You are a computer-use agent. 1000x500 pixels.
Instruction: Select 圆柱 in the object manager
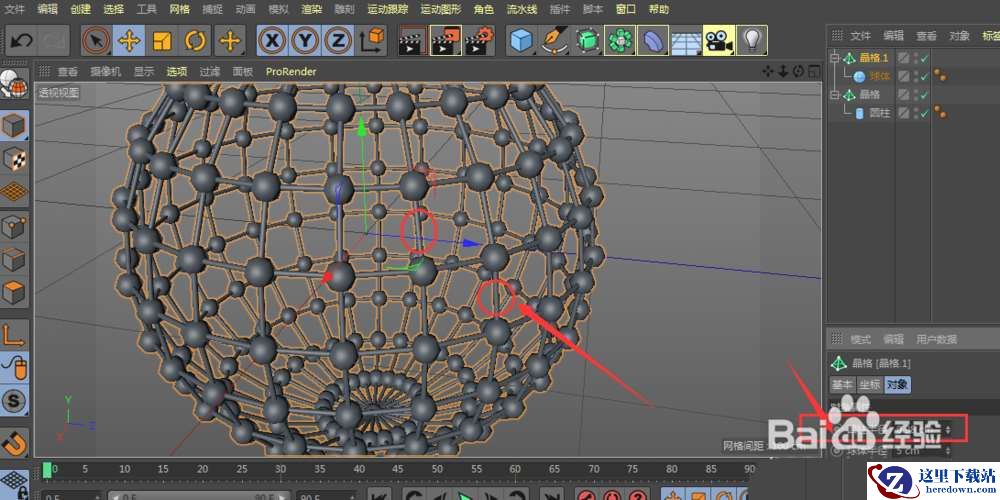(x=879, y=114)
